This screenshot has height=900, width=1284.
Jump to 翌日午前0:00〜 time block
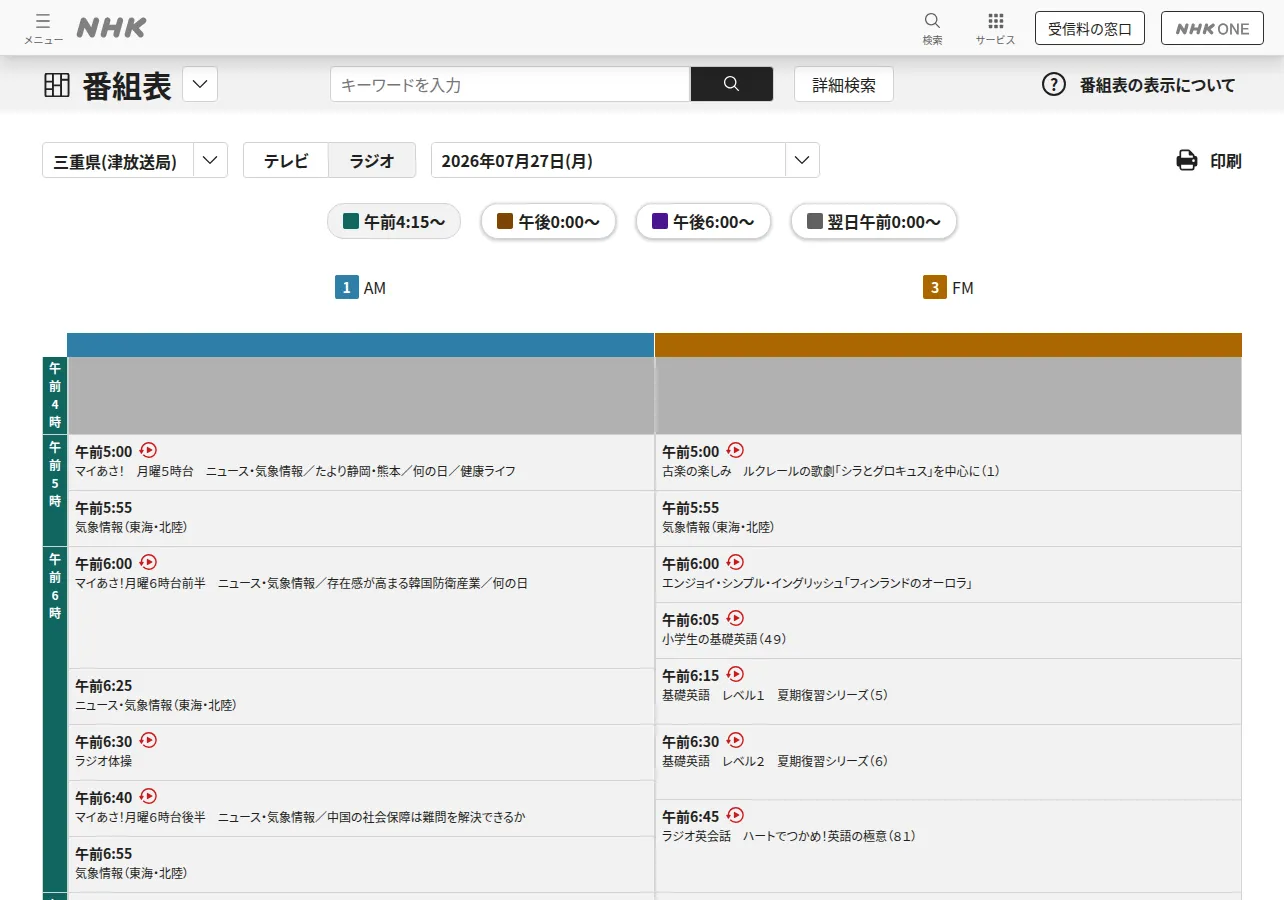pos(873,221)
